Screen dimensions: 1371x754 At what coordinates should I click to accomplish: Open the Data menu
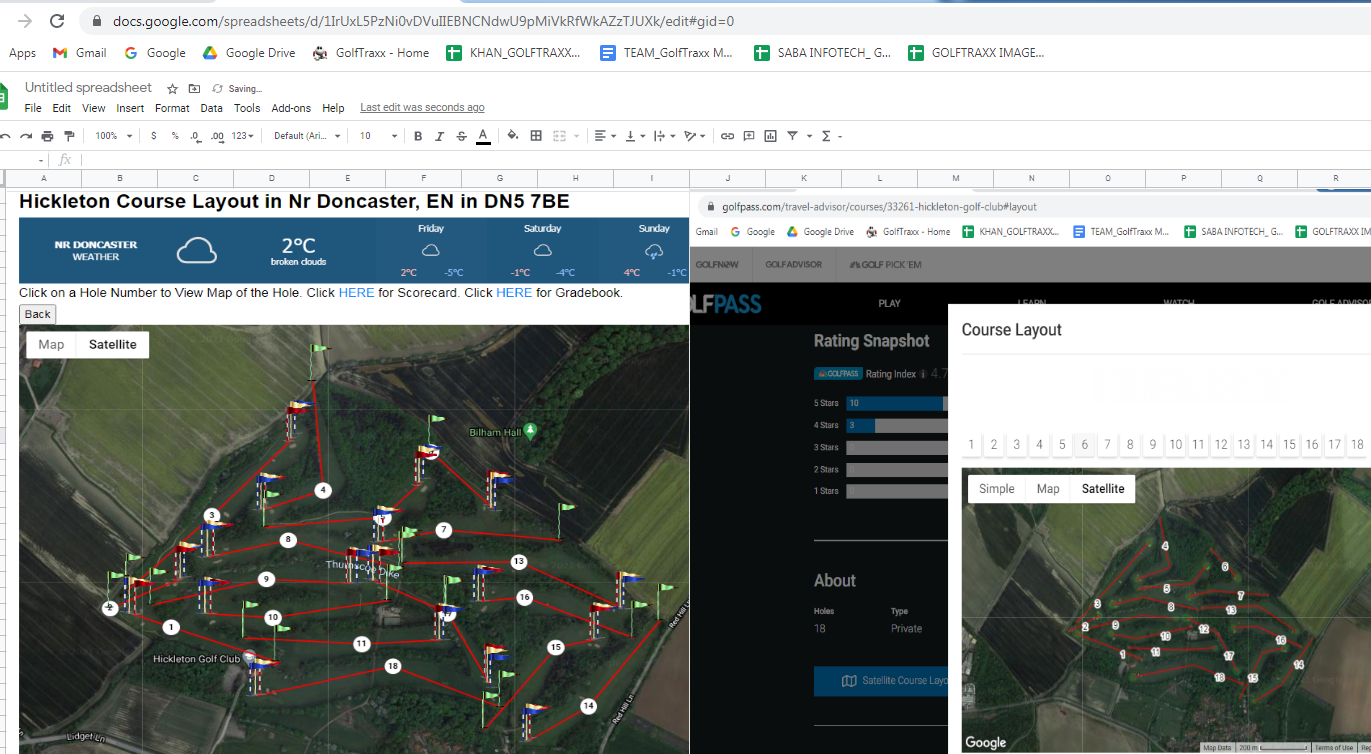pos(211,108)
